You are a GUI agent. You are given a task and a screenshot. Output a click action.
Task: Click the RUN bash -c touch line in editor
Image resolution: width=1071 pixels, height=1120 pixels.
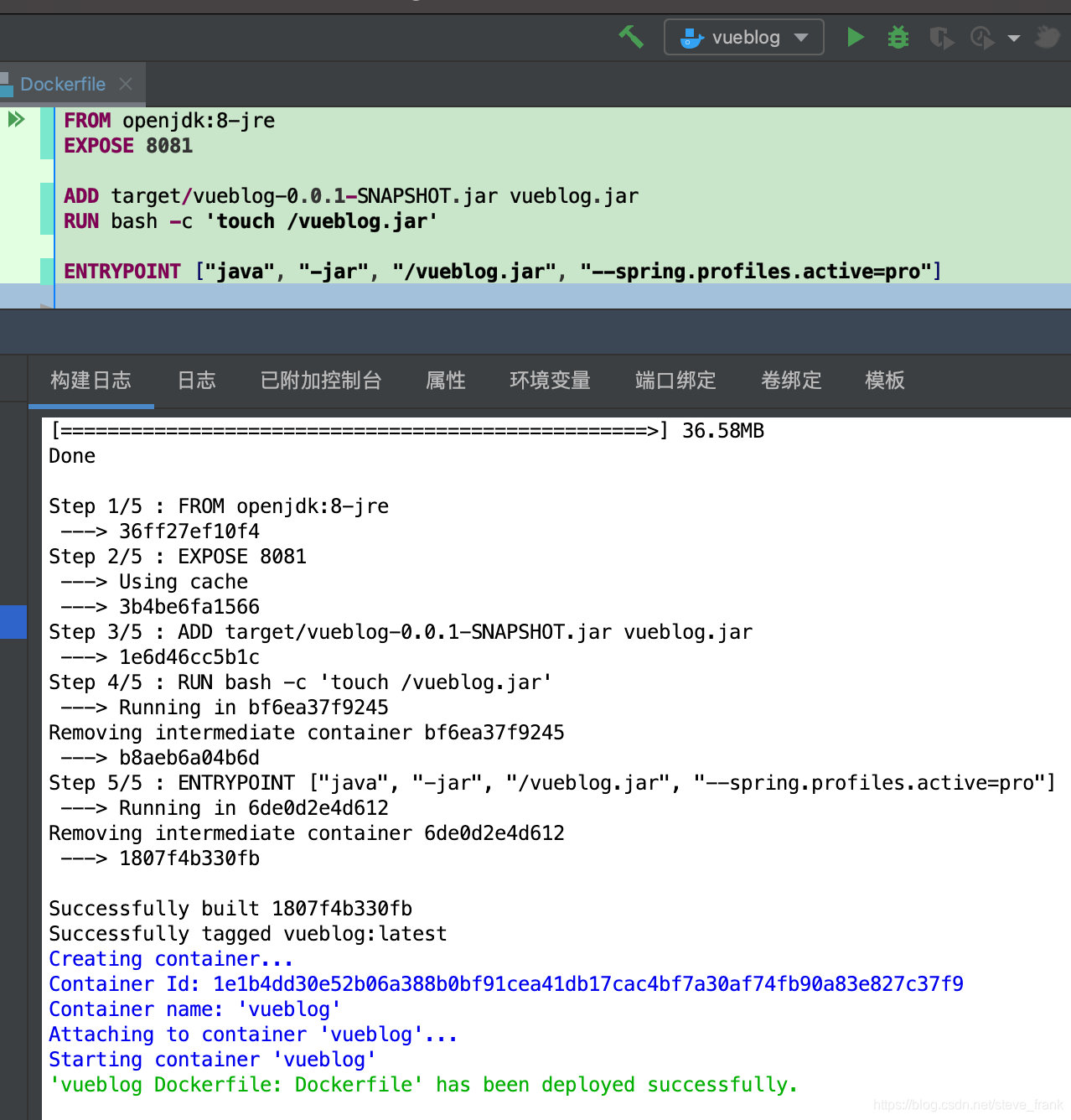point(251,220)
